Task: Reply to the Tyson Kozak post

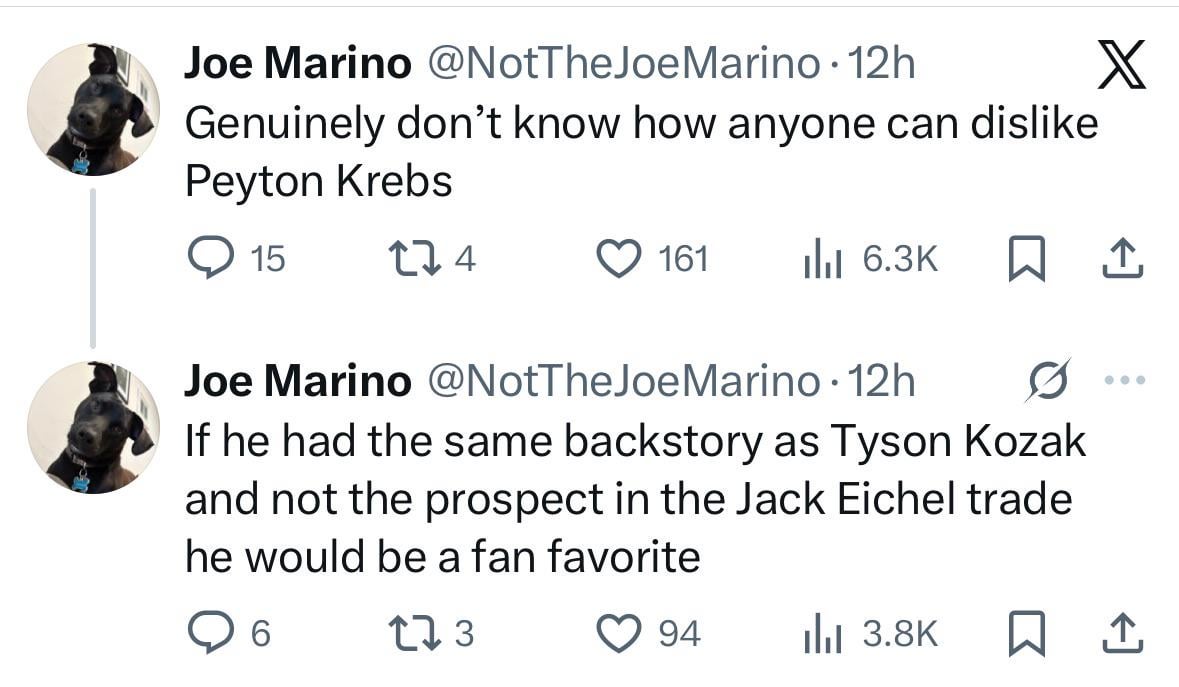Action: tap(209, 633)
